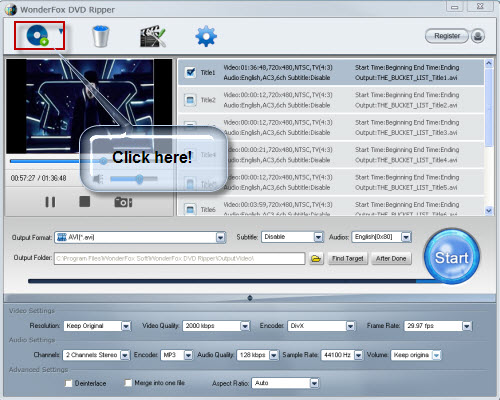Select Output:THE_BUCKET_LIST_Title5.avi text
The image size is (500, 400).
click(406, 187)
